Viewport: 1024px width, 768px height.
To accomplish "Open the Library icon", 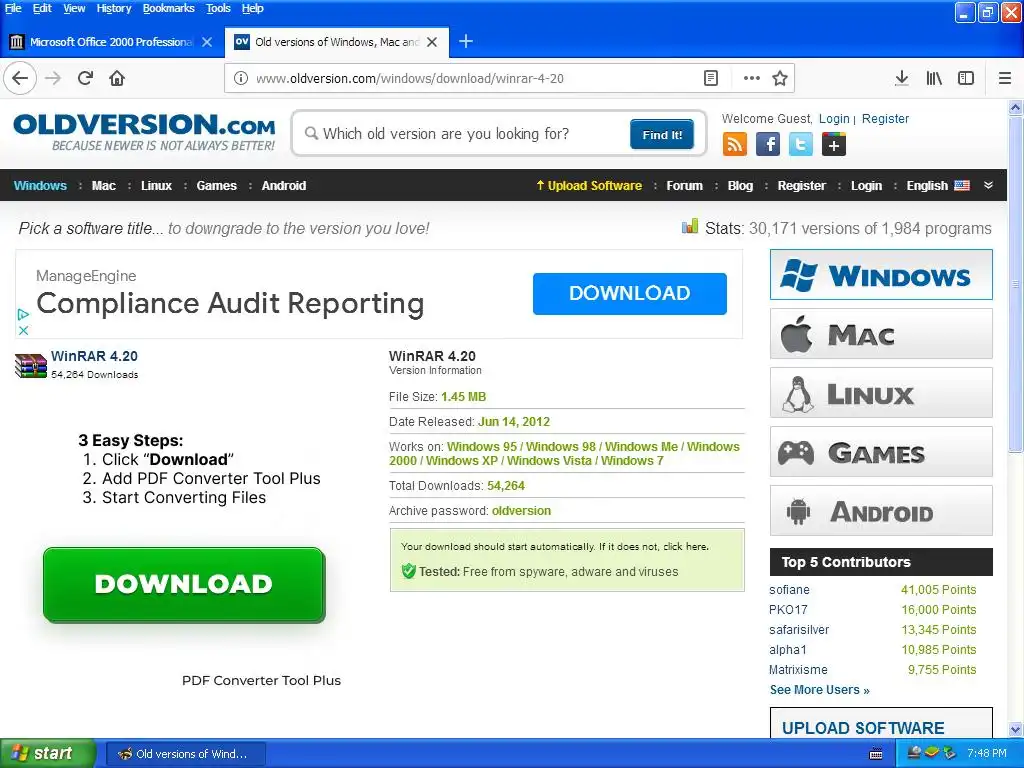I will pyautogui.click(x=934, y=78).
